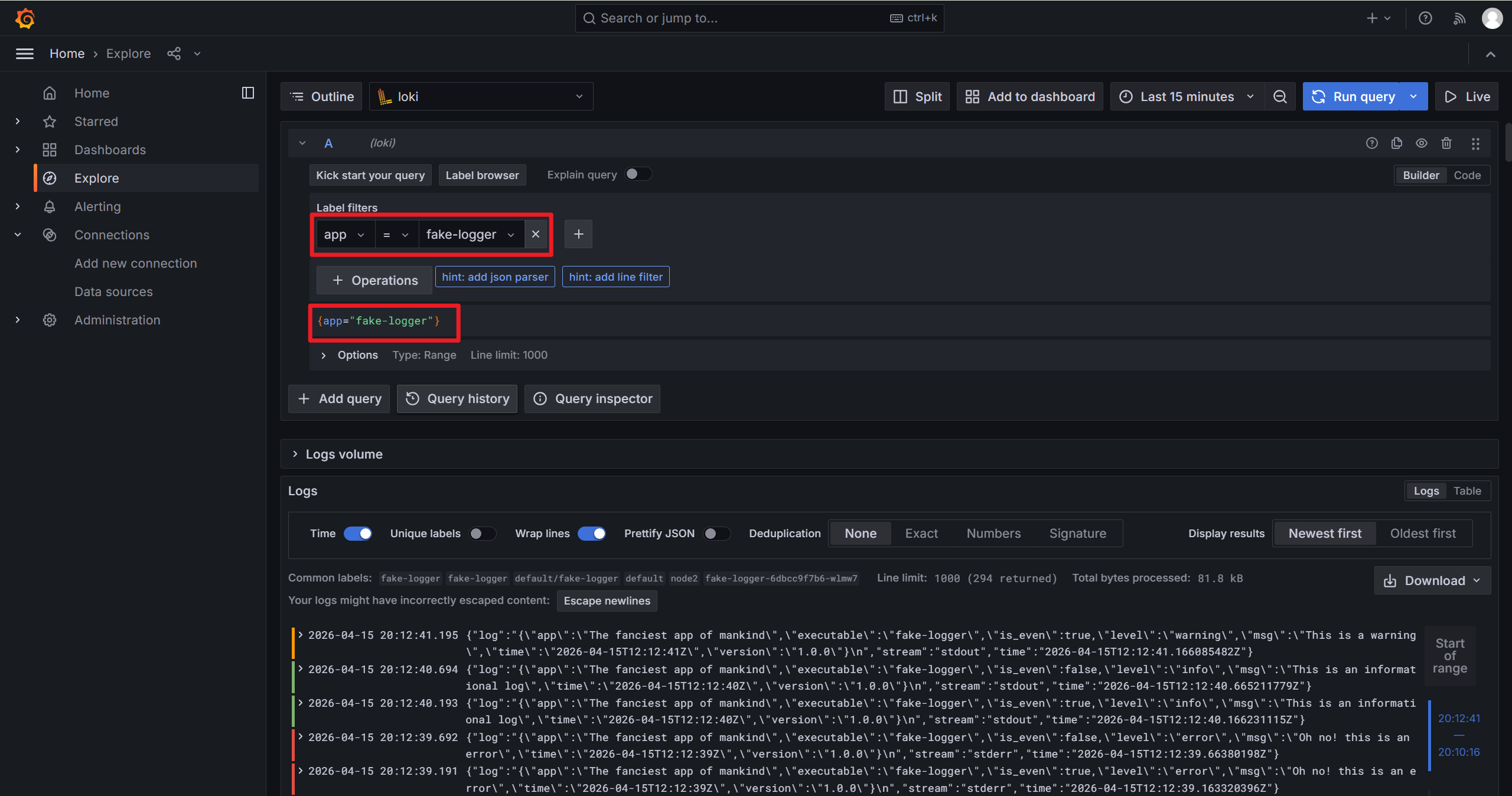
Task: Click the Outline button
Action: [321, 96]
